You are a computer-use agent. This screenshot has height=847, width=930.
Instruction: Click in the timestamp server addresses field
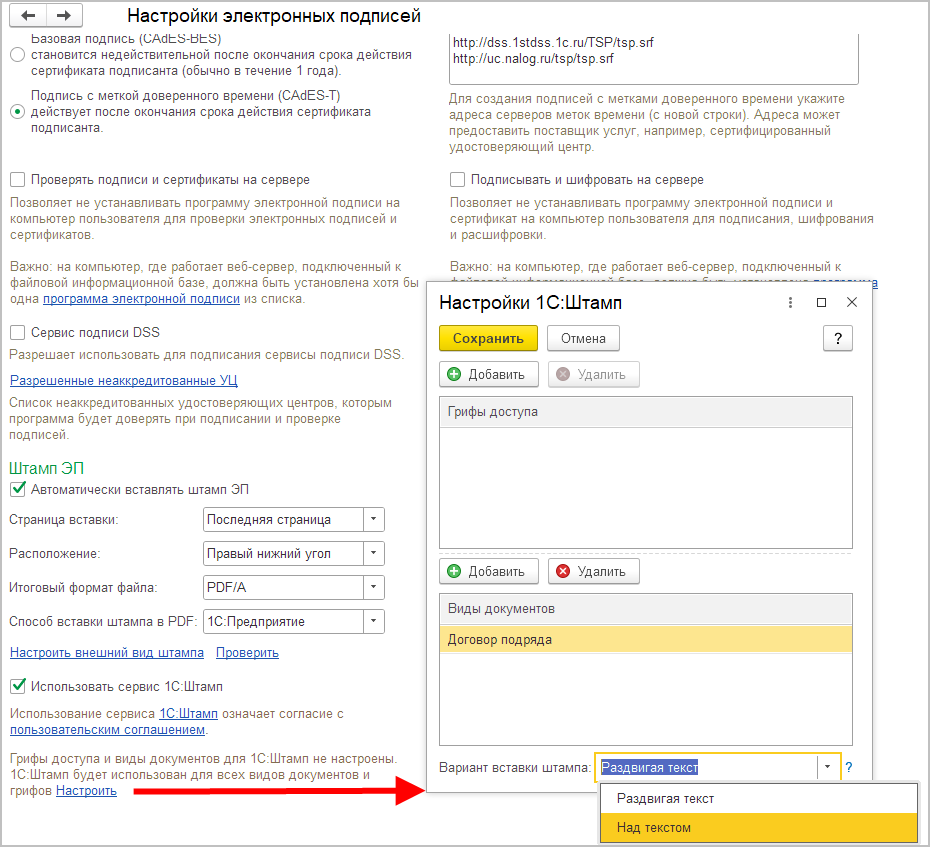tap(654, 59)
